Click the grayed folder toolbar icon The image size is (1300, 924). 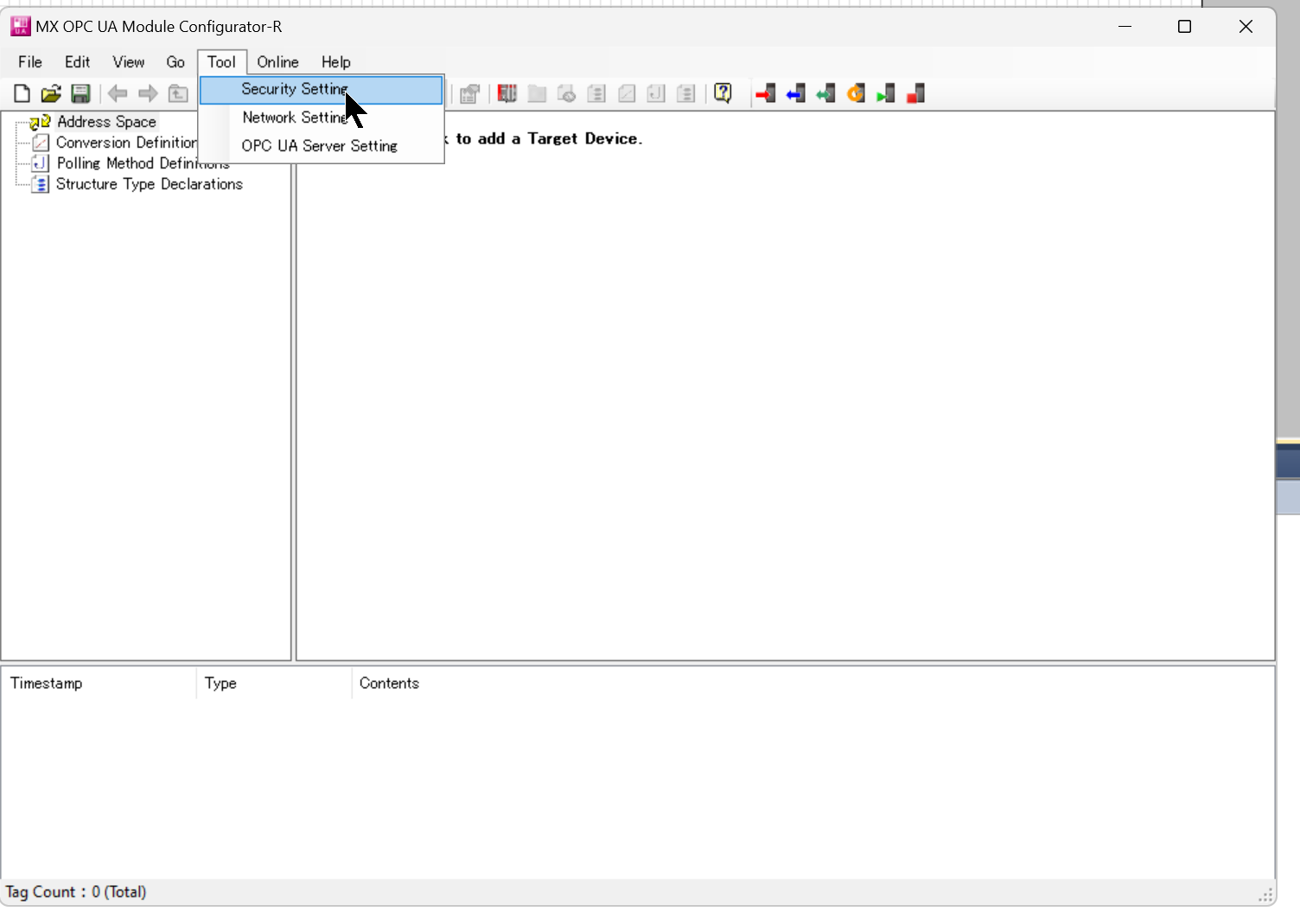point(537,93)
